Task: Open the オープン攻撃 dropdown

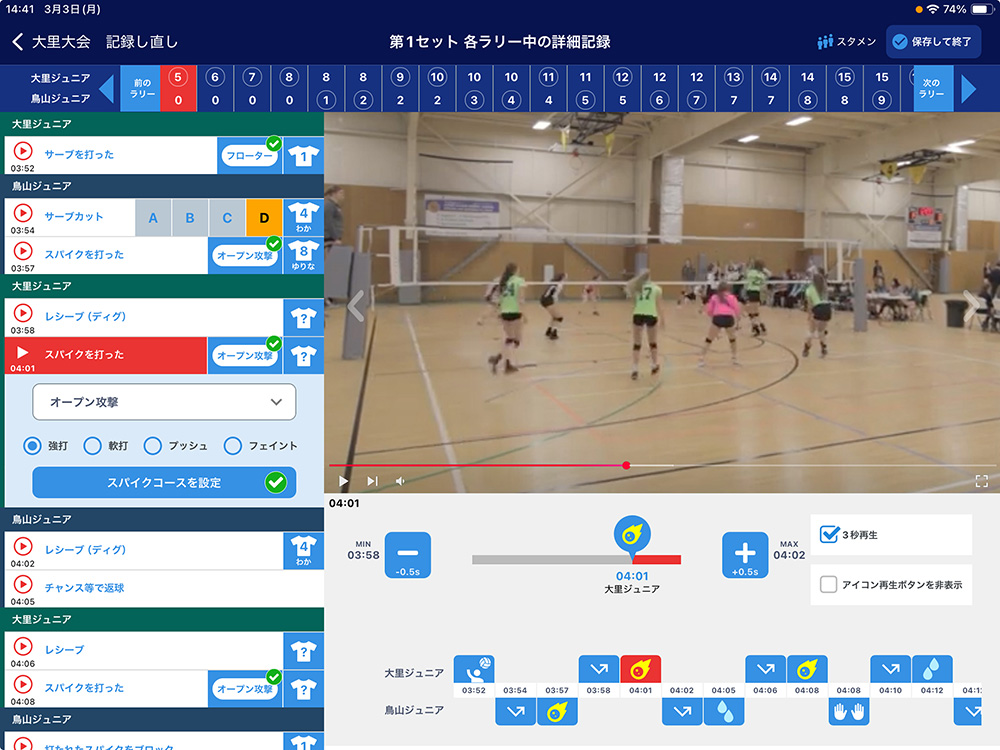Action: tap(164, 402)
